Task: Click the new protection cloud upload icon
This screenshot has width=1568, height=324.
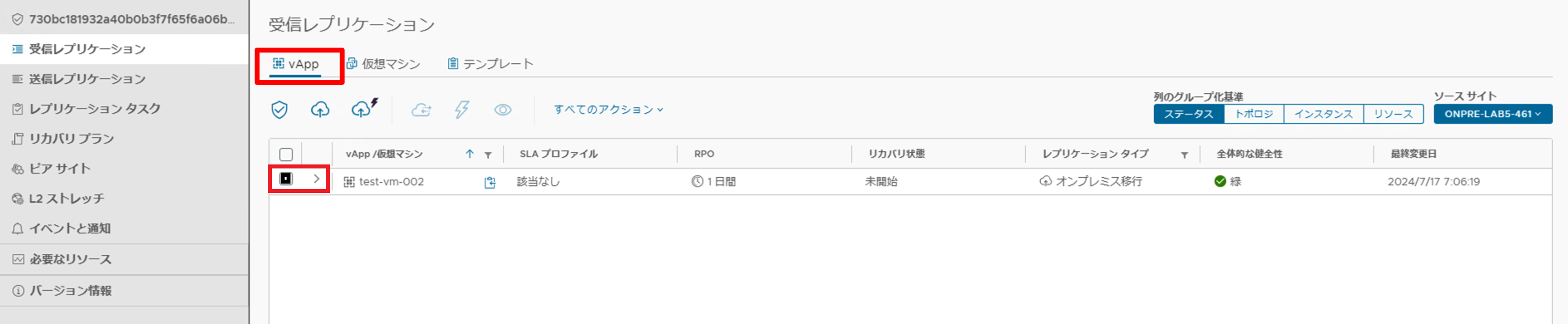Action: click(321, 109)
